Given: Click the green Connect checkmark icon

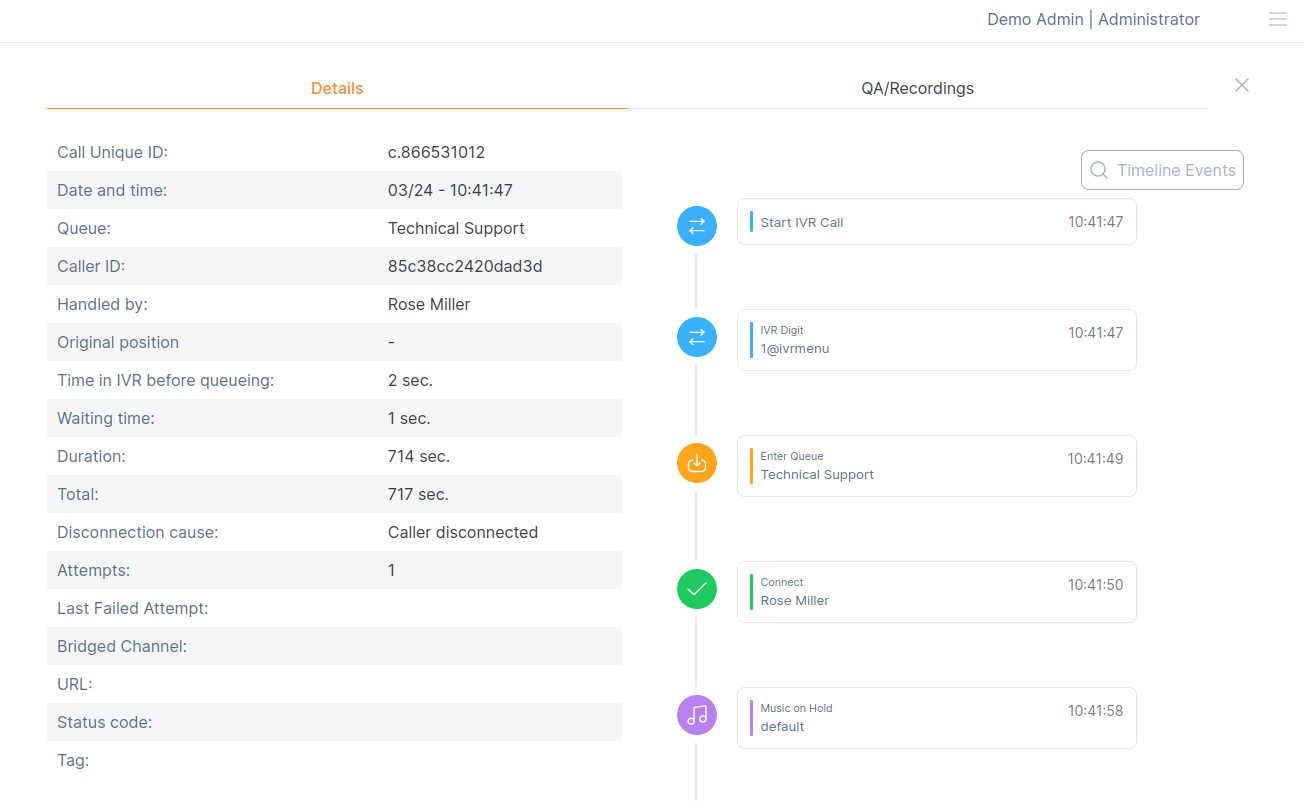Looking at the screenshot, I should click(697, 589).
